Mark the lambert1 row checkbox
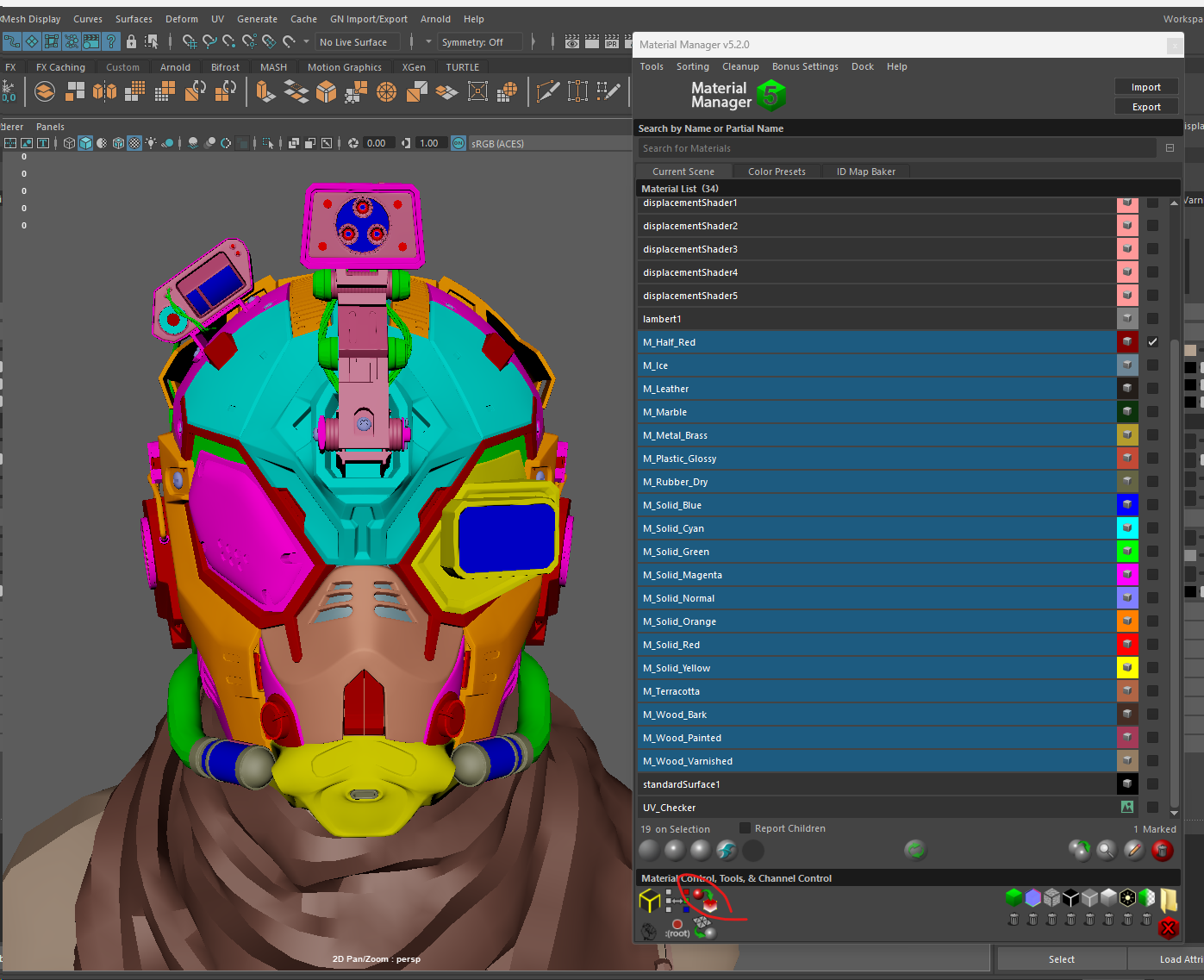1204x980 pixels. pos(1152,319)
